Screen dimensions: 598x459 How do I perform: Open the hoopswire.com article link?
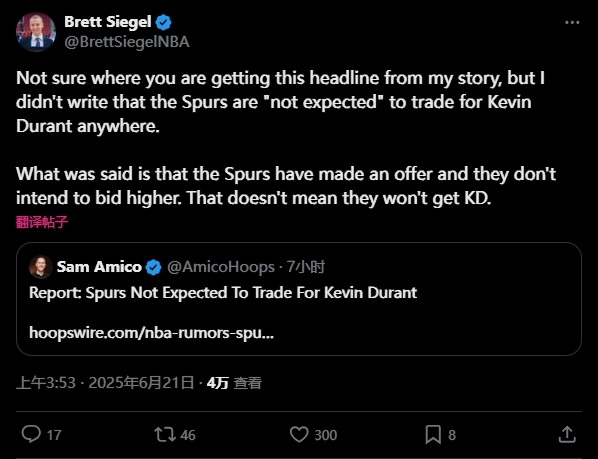click(151, 333)
